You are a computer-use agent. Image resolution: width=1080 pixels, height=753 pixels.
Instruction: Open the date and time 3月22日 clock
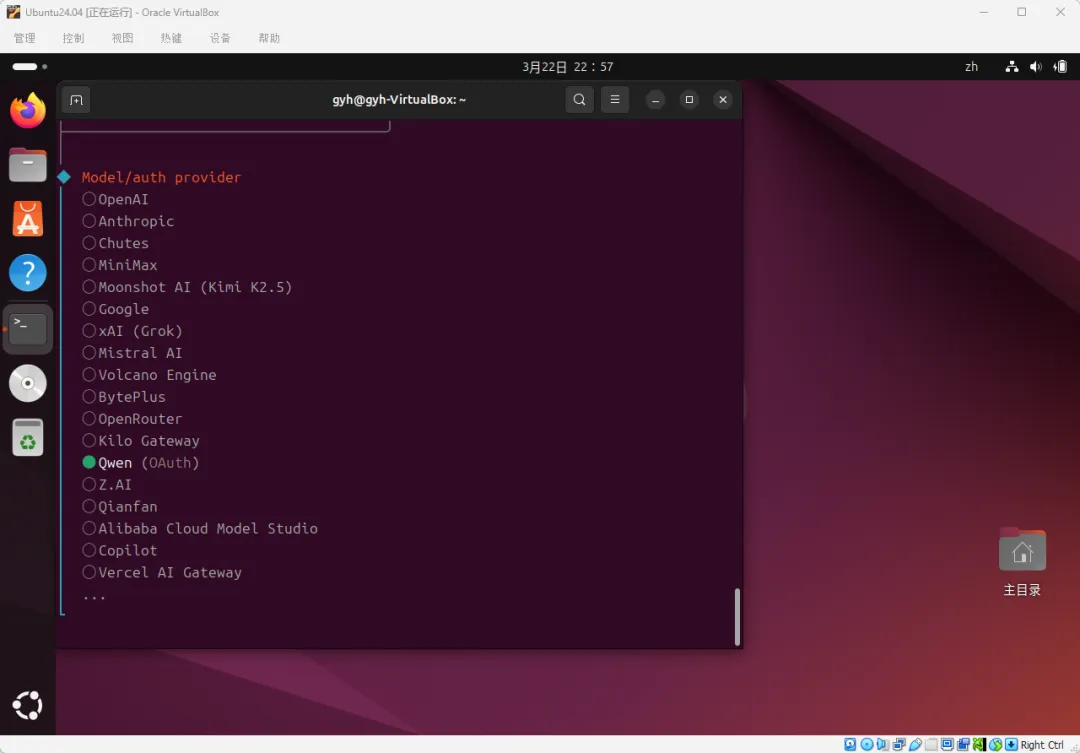[568, 67]
